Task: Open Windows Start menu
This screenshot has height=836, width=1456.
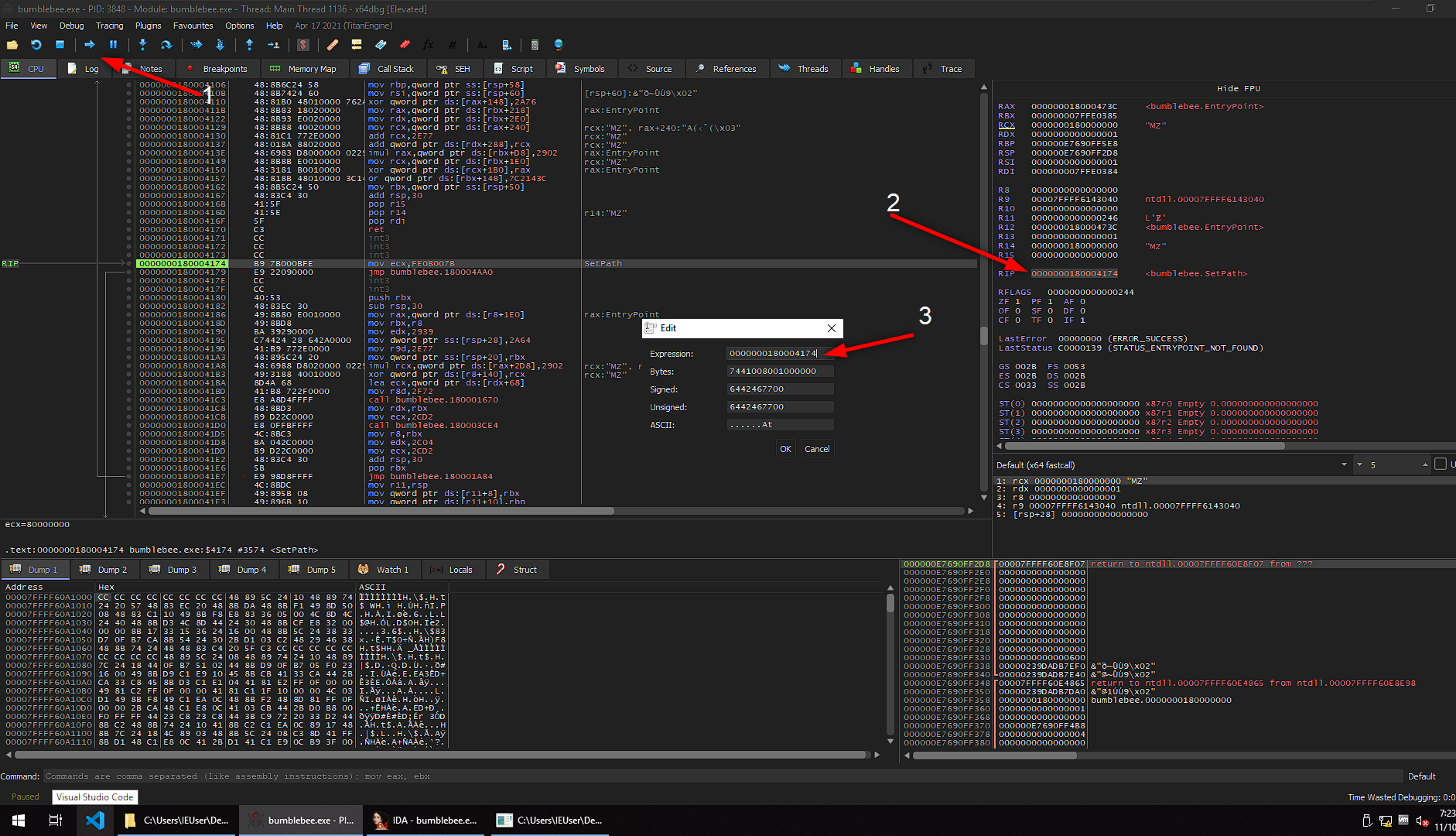Action: tap(19, 821)
